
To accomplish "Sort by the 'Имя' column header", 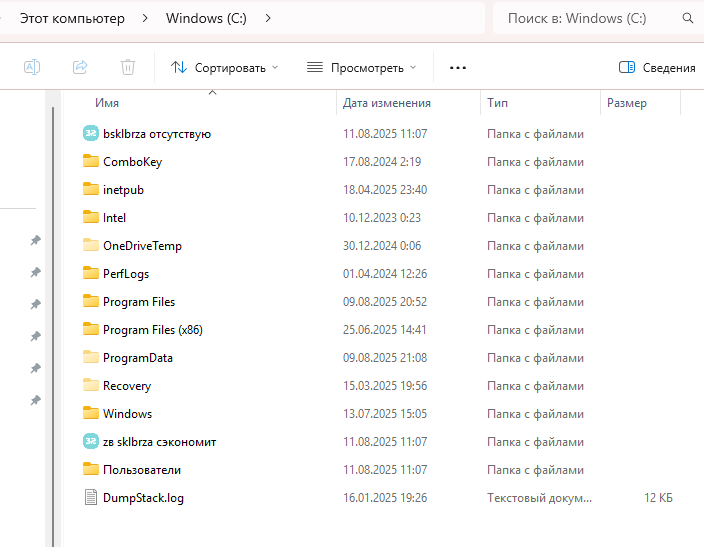I will point(107,103).
